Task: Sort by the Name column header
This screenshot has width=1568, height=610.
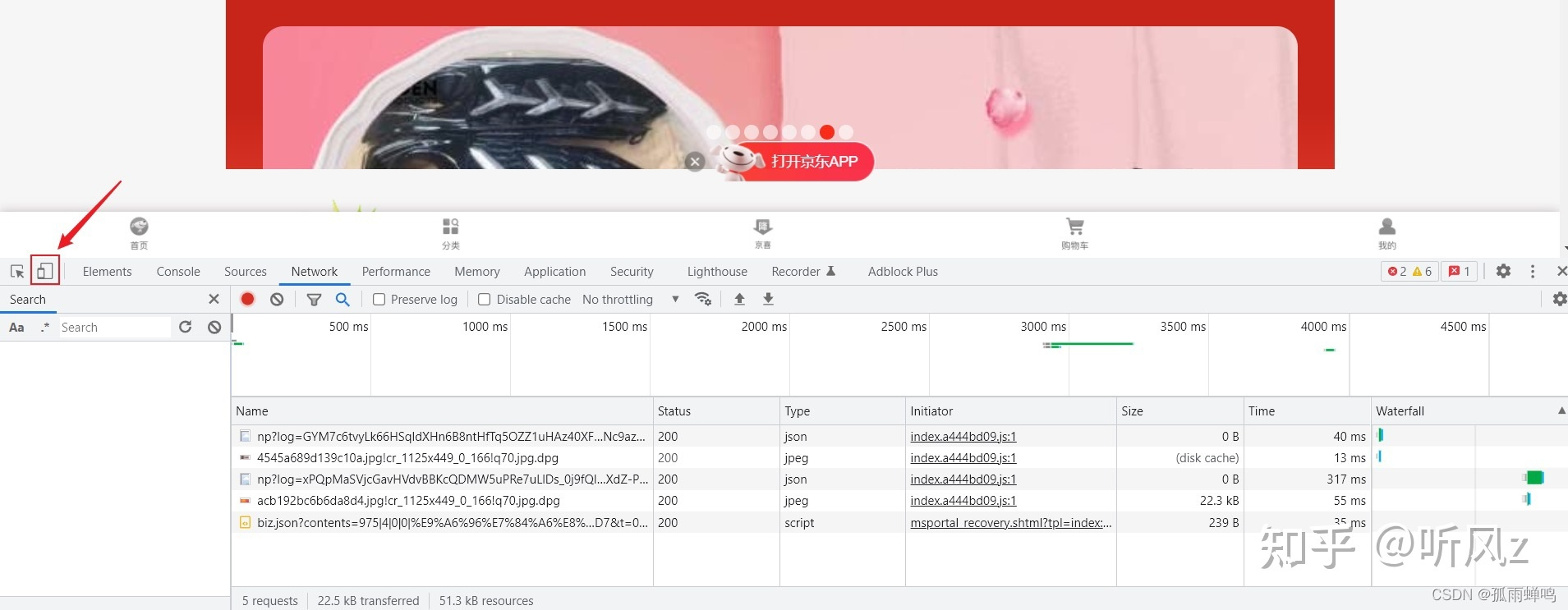Action: click(442, 410)
